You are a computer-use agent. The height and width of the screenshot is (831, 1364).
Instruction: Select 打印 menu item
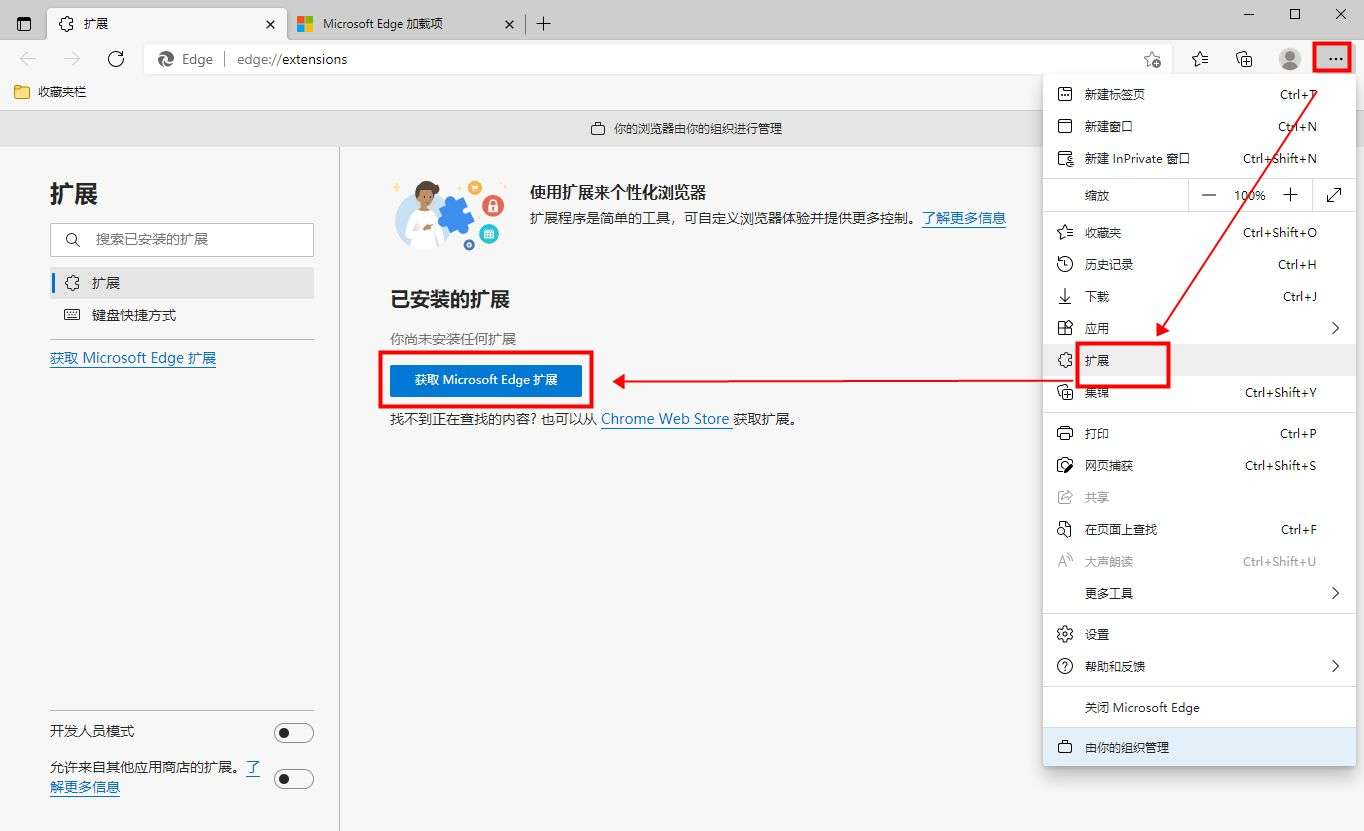(1199, 433)
